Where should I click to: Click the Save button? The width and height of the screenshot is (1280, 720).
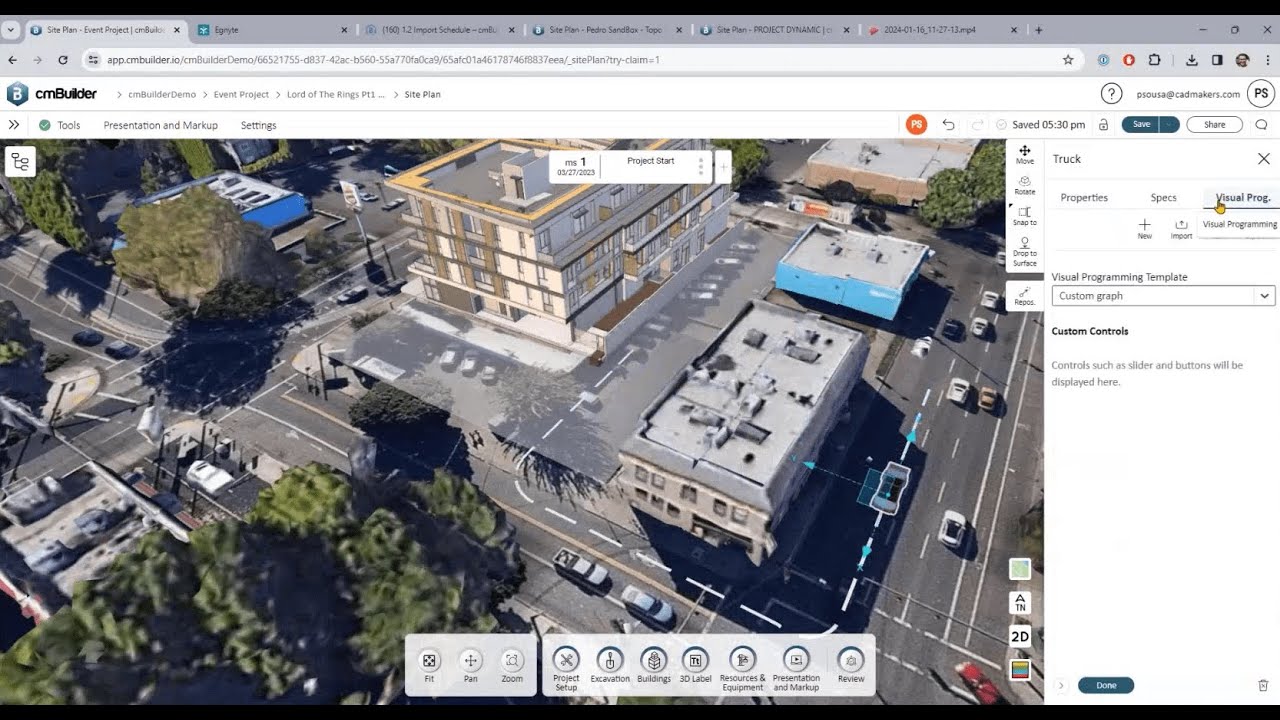pyautogui.click(x=1140, y=125)
